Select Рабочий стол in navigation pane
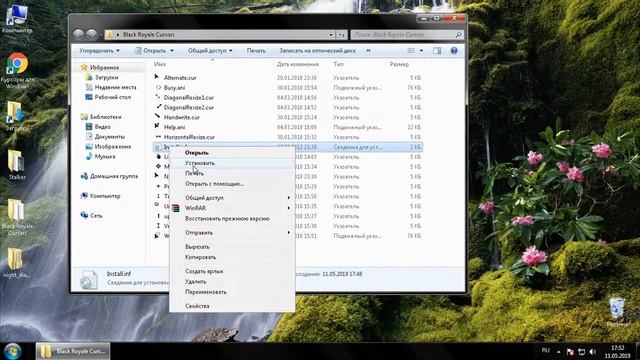This screenshot has width=640, height=360. [x=113, y=97]
